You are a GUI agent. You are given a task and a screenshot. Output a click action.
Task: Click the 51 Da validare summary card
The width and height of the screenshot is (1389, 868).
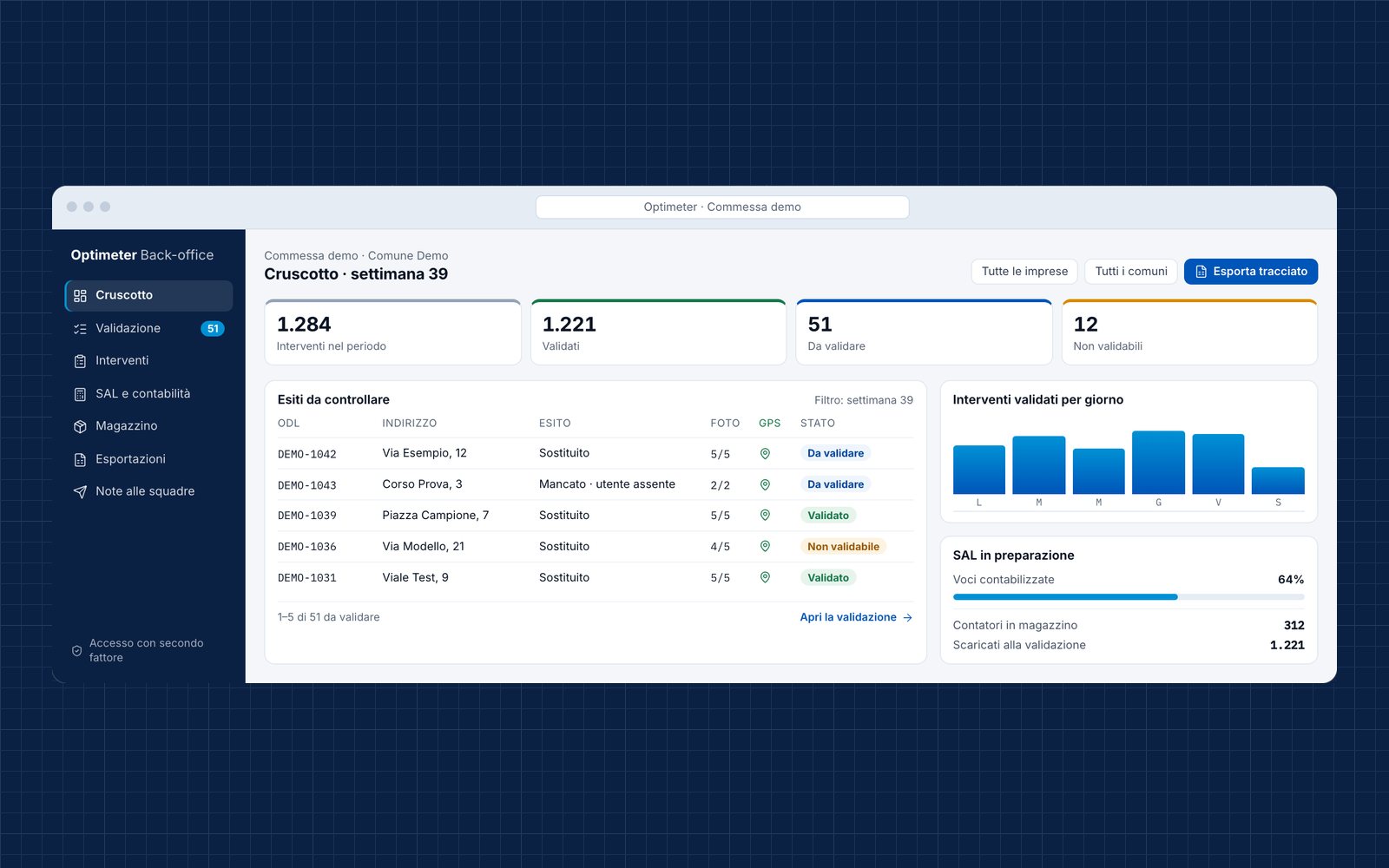coord(924,332)
